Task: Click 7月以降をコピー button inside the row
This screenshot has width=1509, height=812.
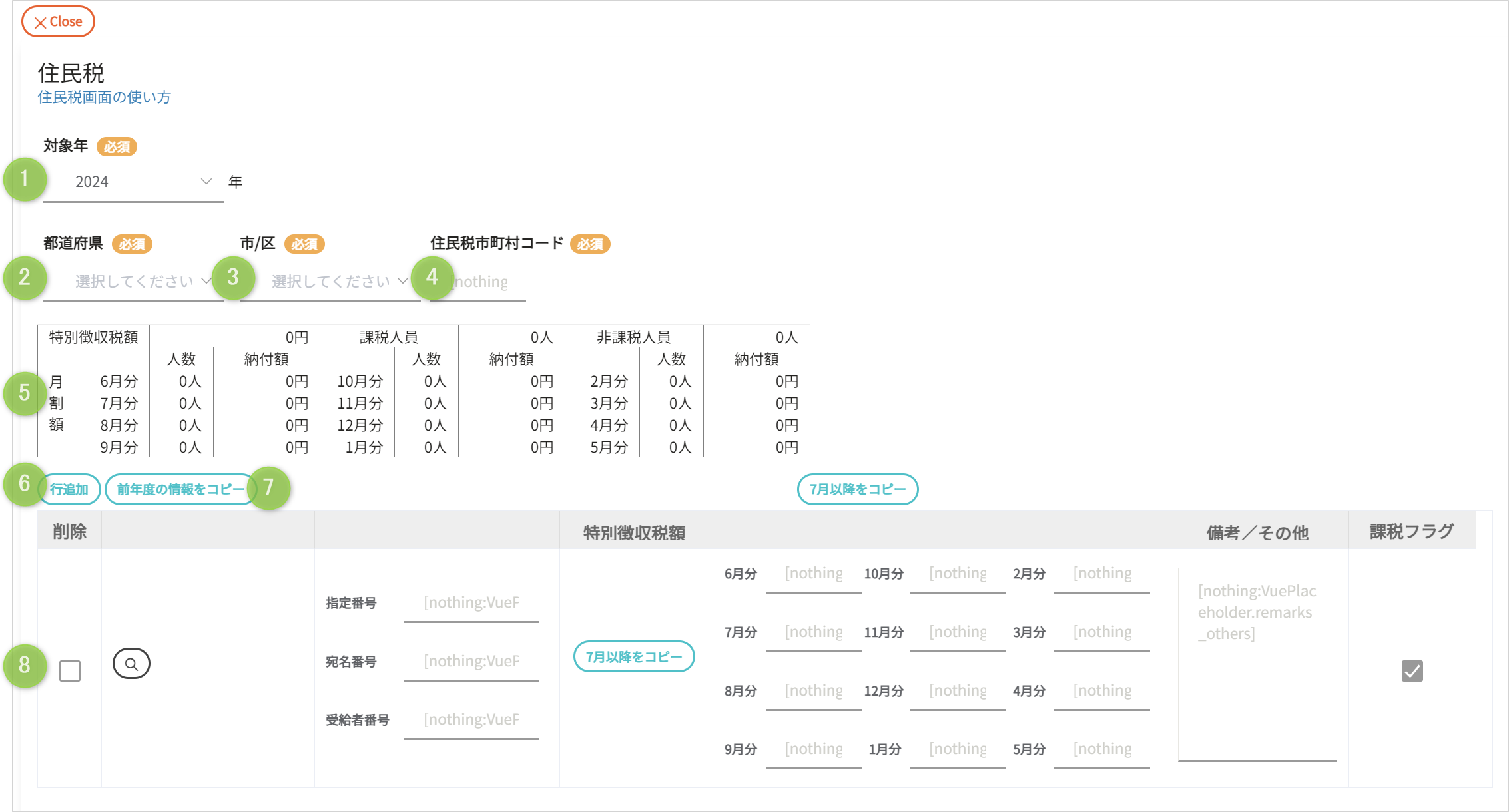Action: 634,656
